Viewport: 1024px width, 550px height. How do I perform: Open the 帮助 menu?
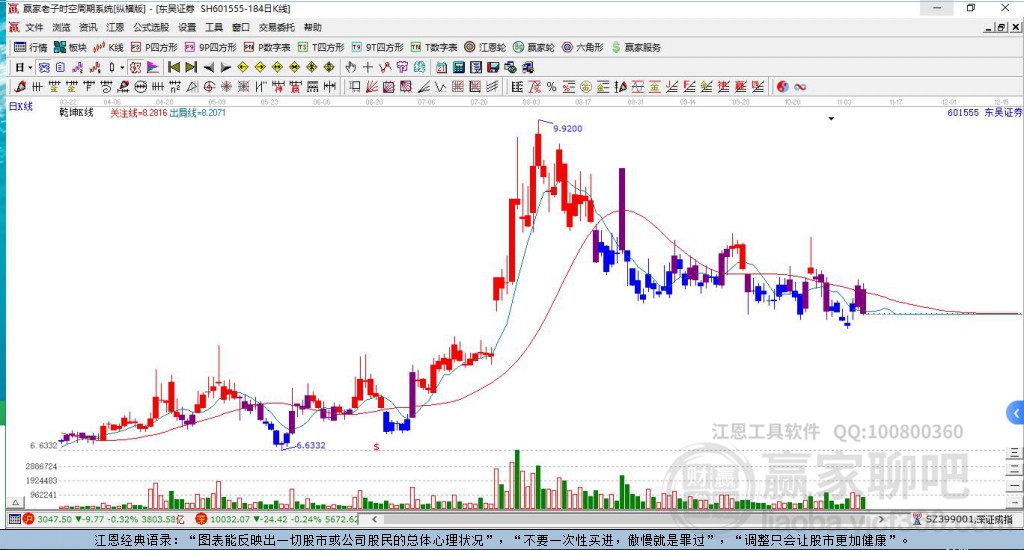312,27
